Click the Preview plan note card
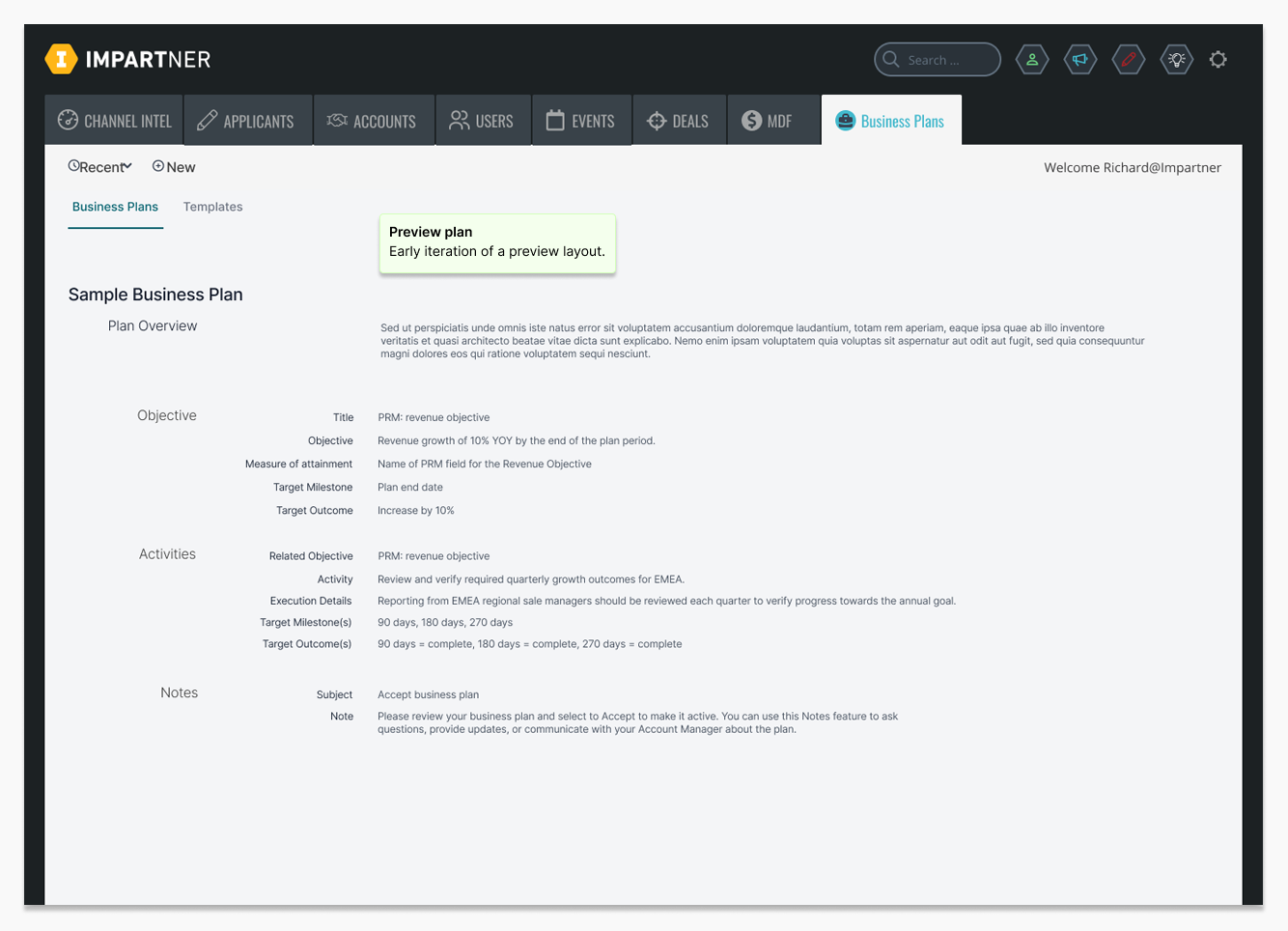The height and width of the screenshot is (931, 1288). pyautogui.click(x=496, y=242)
